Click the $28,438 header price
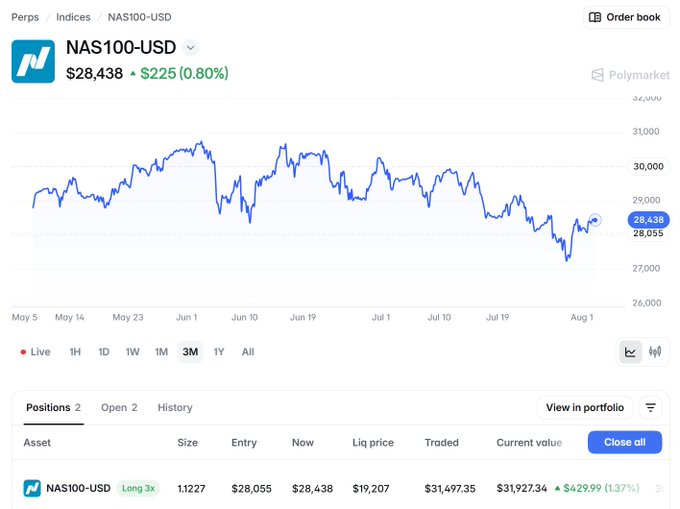 [x=95, y=74]
